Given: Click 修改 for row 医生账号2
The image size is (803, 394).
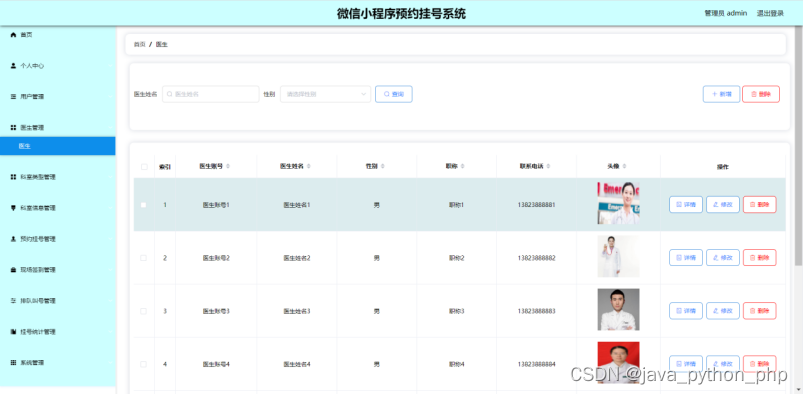Looking at the screenshot, I should click(723, 258).
